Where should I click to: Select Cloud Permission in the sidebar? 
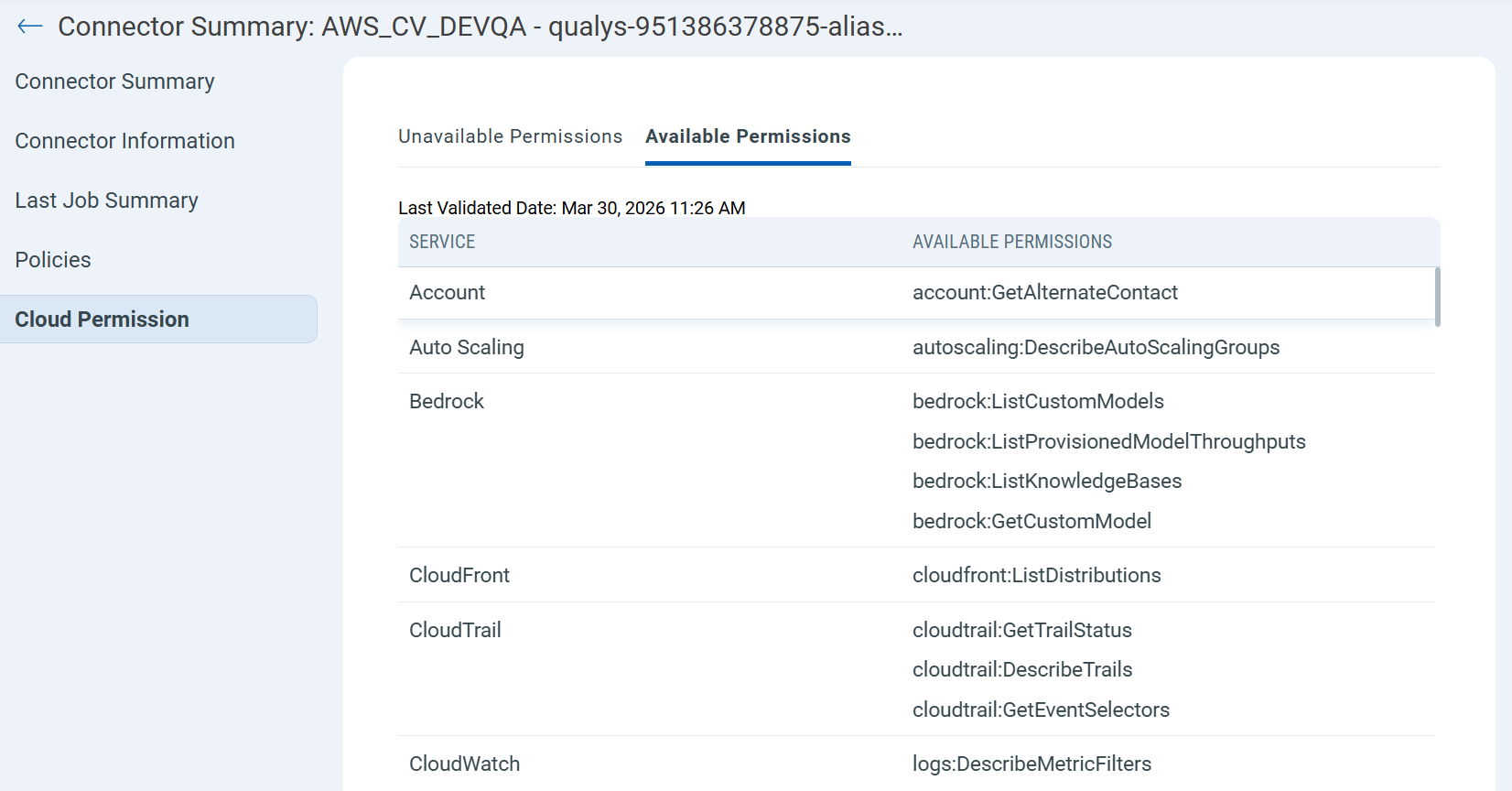[158, 320]
